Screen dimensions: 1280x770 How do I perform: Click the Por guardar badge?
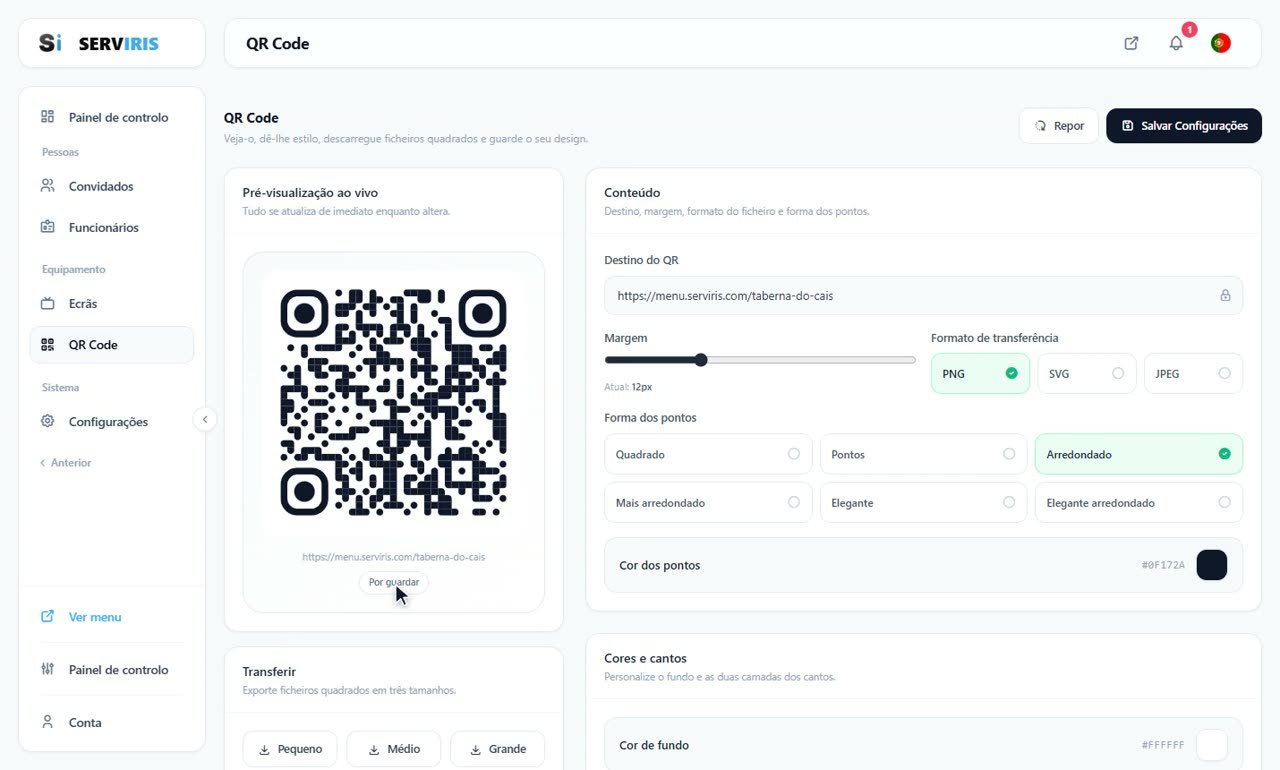394,582
